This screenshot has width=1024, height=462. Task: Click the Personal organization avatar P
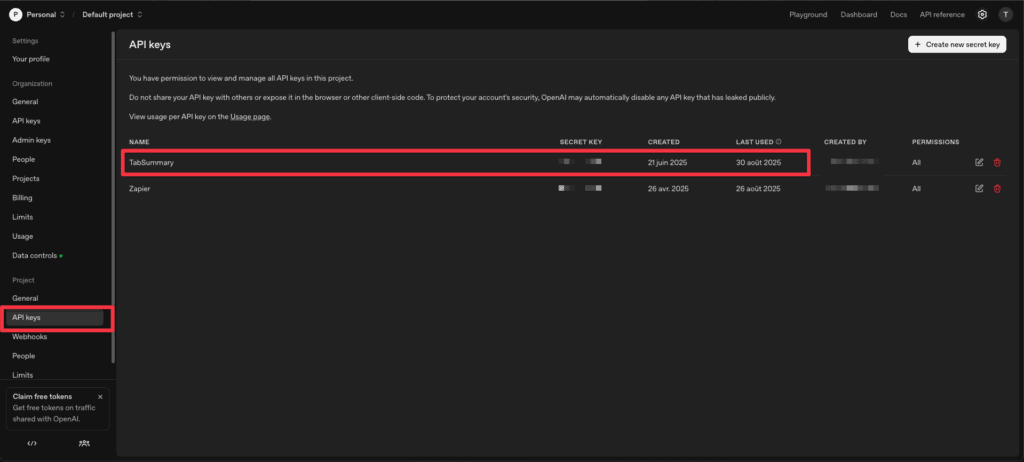click(15, 14)
